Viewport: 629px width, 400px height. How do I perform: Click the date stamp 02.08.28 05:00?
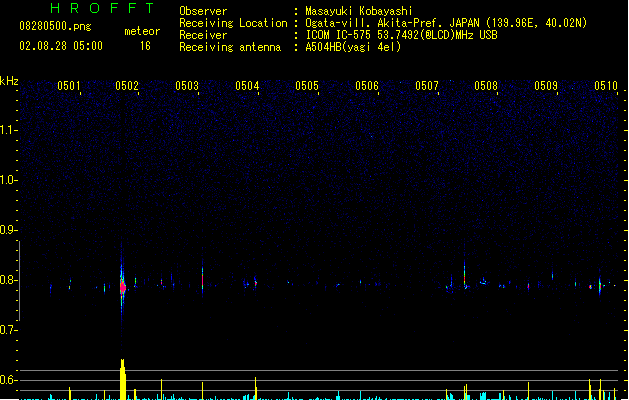pos(61,46)
